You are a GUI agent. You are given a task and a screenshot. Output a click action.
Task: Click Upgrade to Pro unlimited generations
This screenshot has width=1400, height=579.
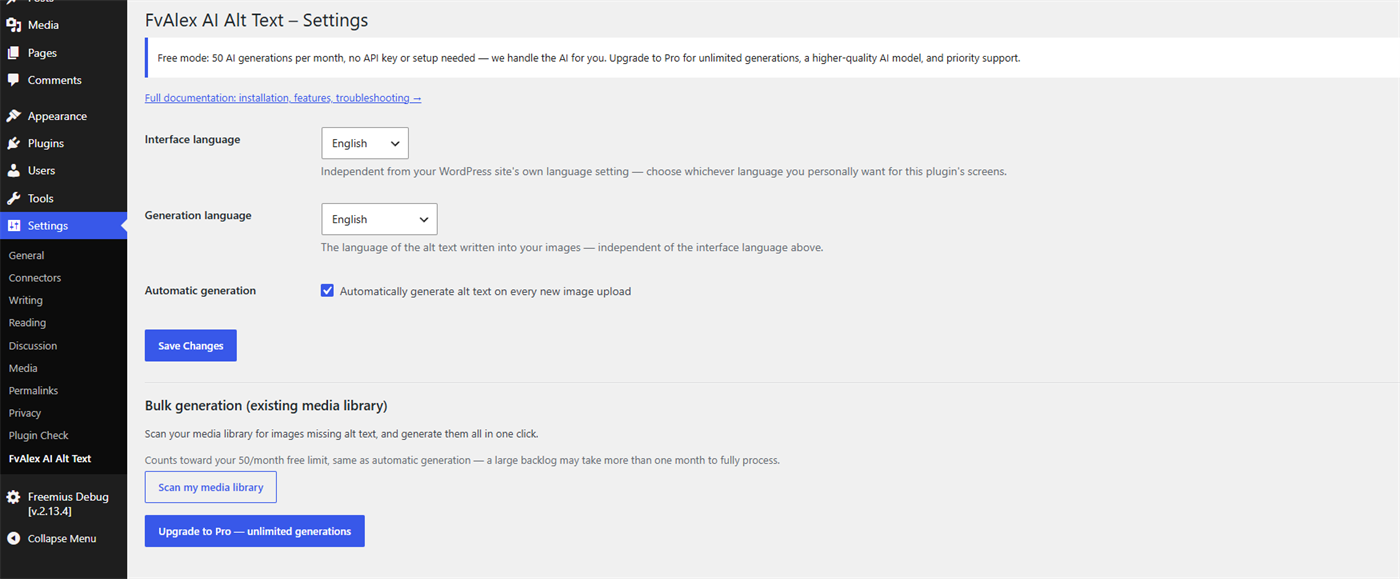click(255, 531)
